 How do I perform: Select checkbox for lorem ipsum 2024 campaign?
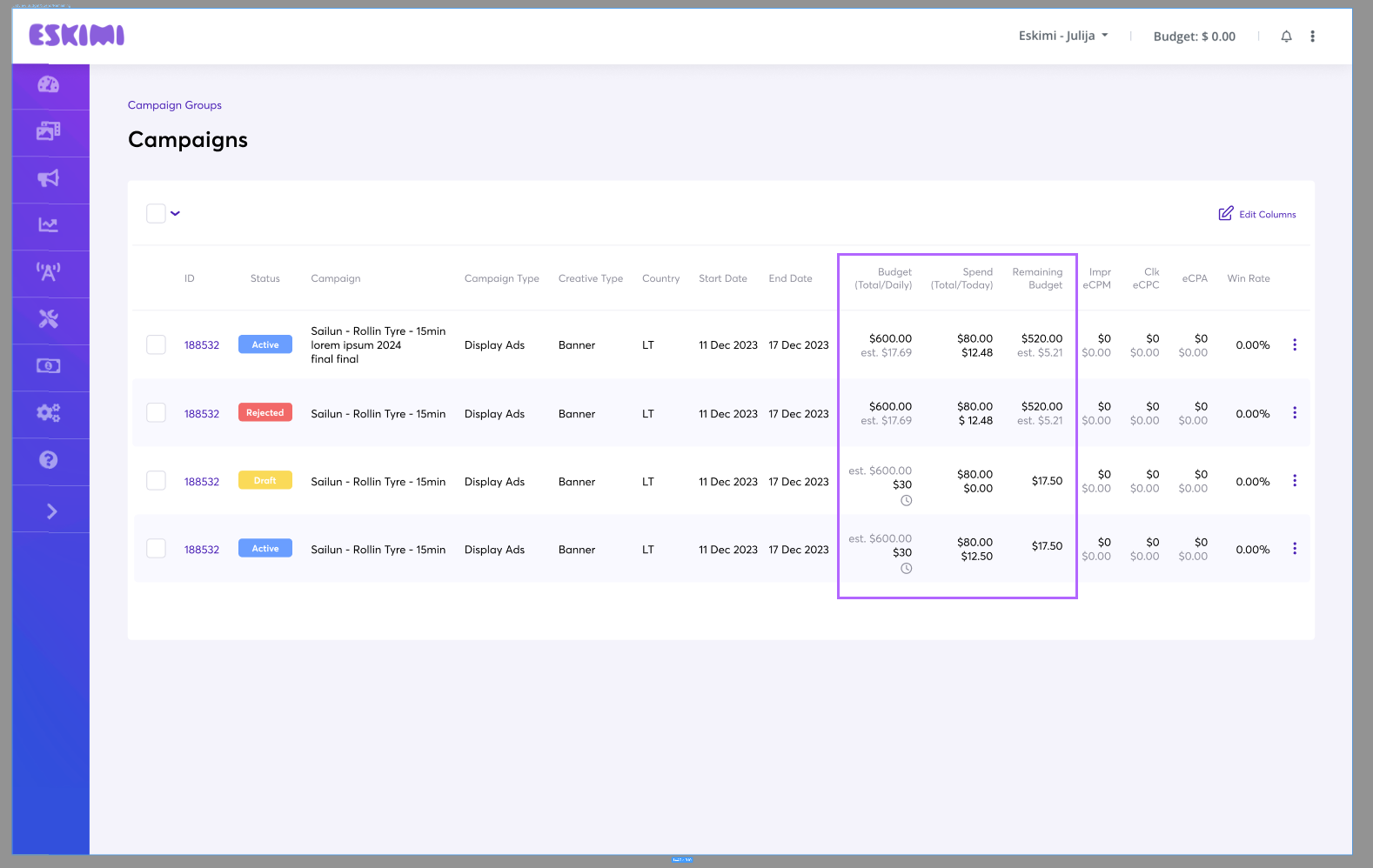click(156, 344)
